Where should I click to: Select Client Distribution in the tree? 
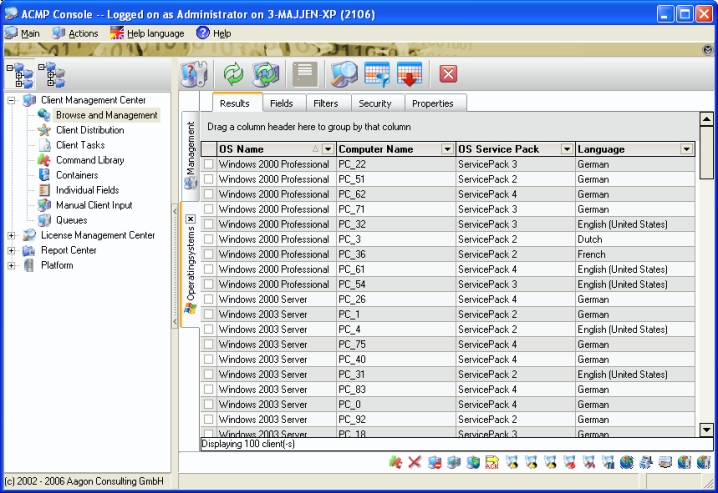90,130
